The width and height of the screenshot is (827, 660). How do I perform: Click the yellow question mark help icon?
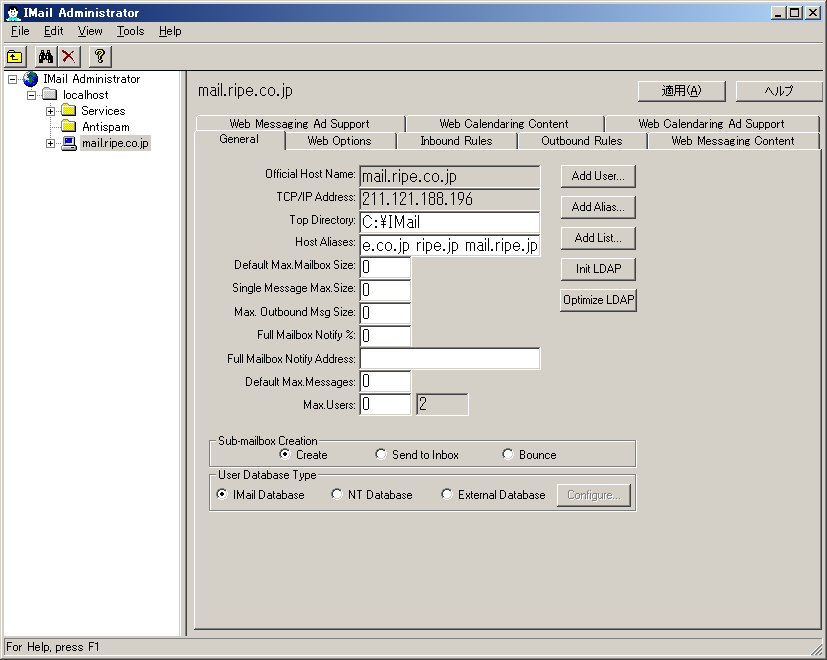[x=100, y=56]
